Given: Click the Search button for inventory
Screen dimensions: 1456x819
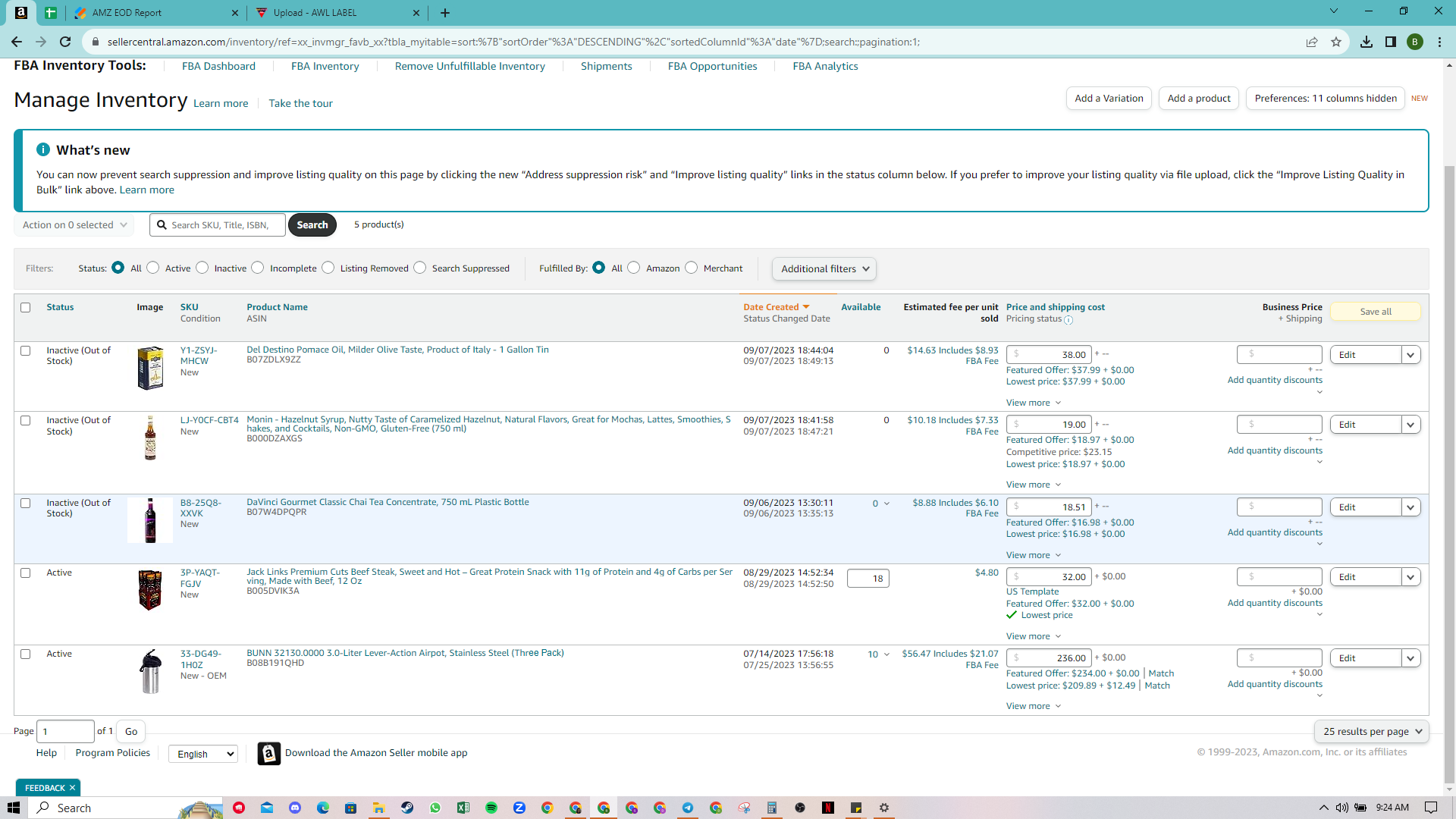Looking at the screenshot, I should tap(312, 225).
